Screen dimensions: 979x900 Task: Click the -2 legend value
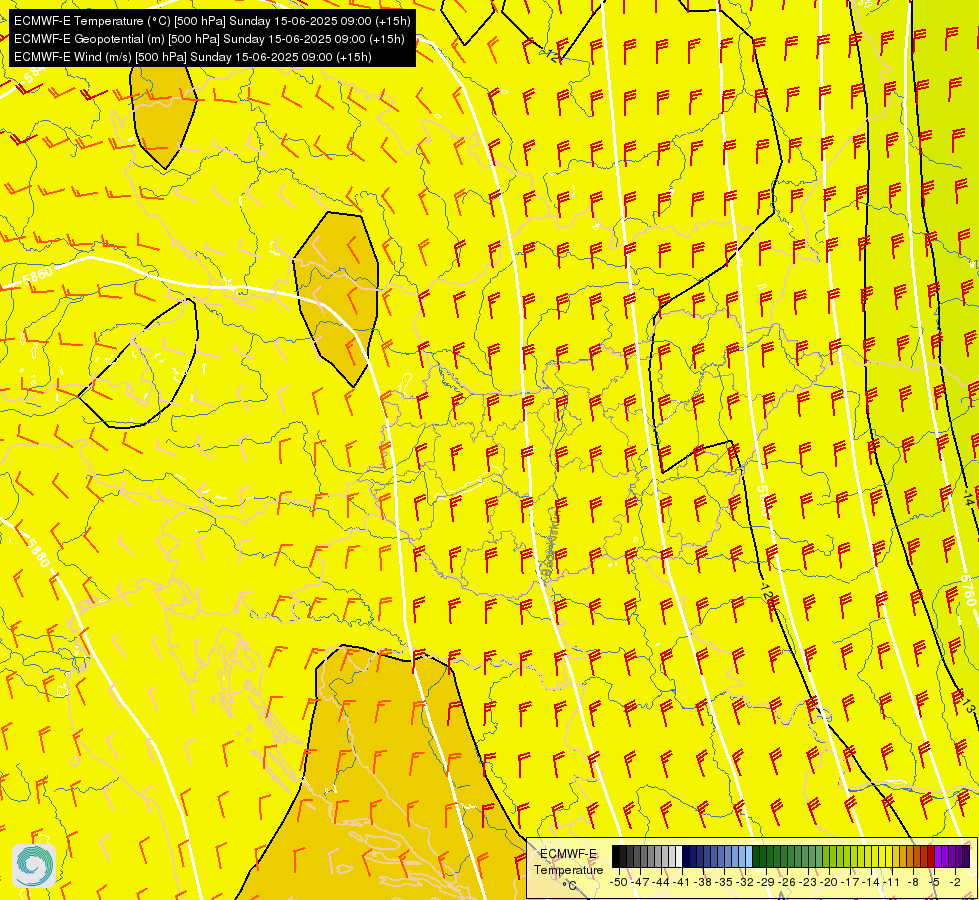pos(955,882)
